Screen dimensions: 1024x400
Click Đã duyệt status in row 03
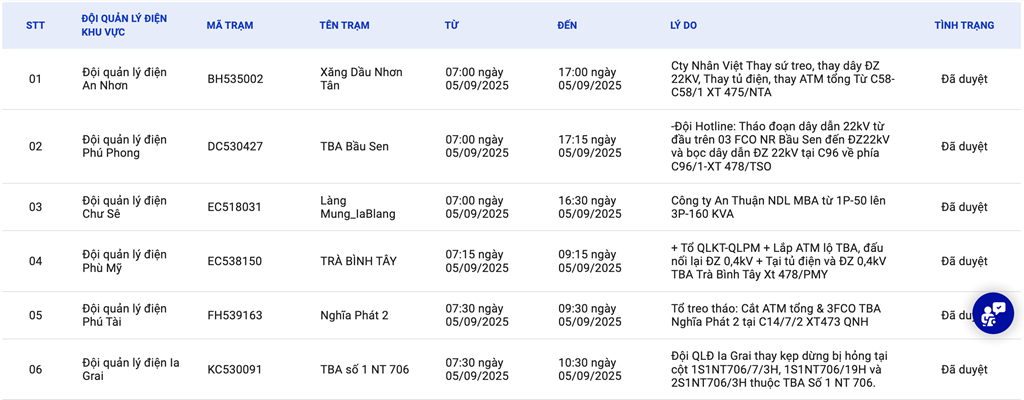964,207
